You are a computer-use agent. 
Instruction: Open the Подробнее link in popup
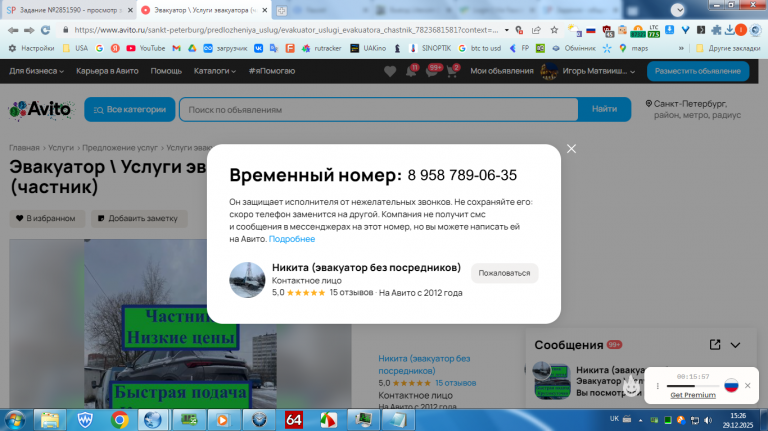coord(292,239)
